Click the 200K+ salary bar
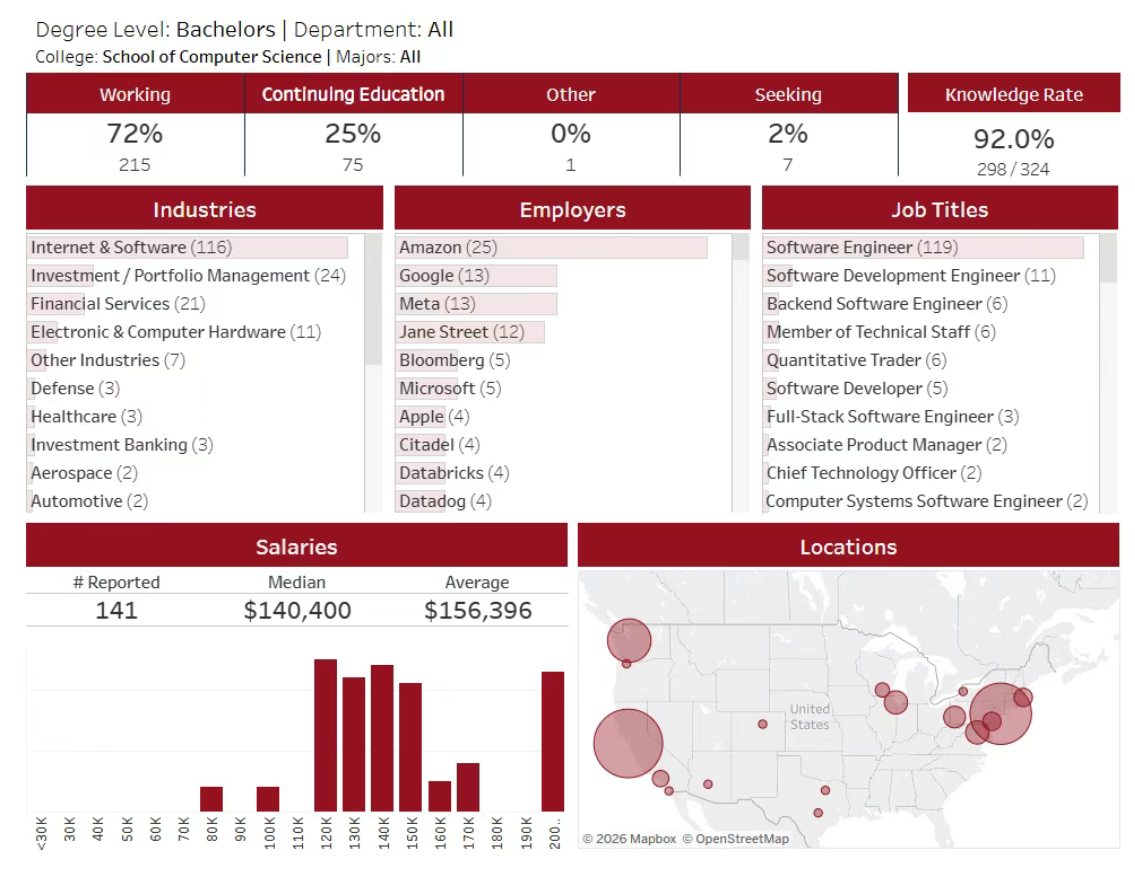Screen dimensions: 1135x880 click(x=553, y=741)
